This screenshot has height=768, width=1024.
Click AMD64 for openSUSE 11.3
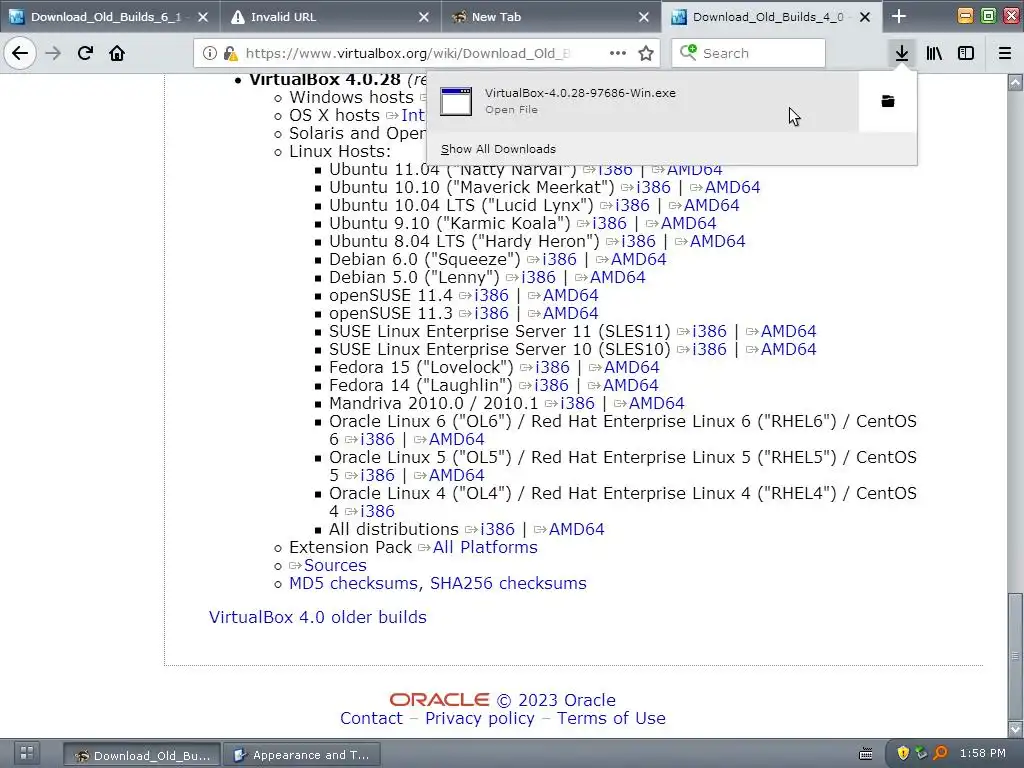[x=570, y=313]
